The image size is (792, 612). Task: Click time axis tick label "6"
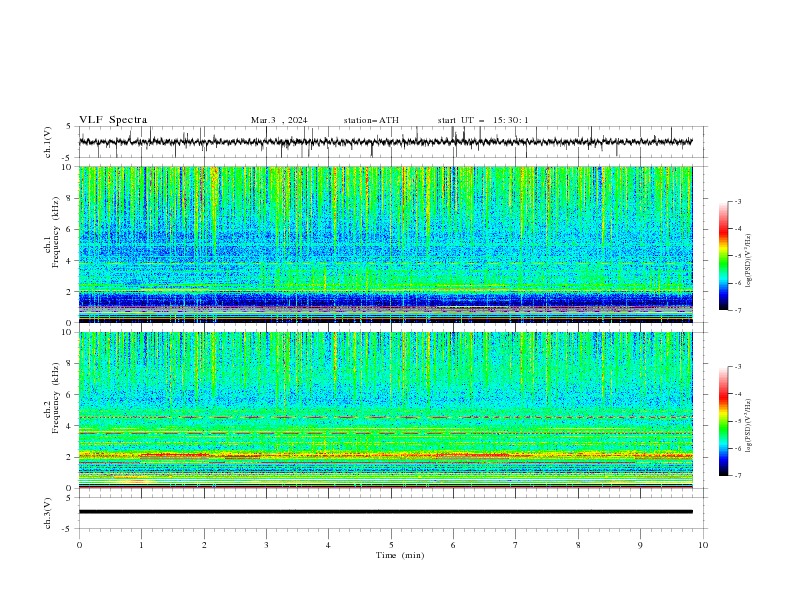coord(453,545)
